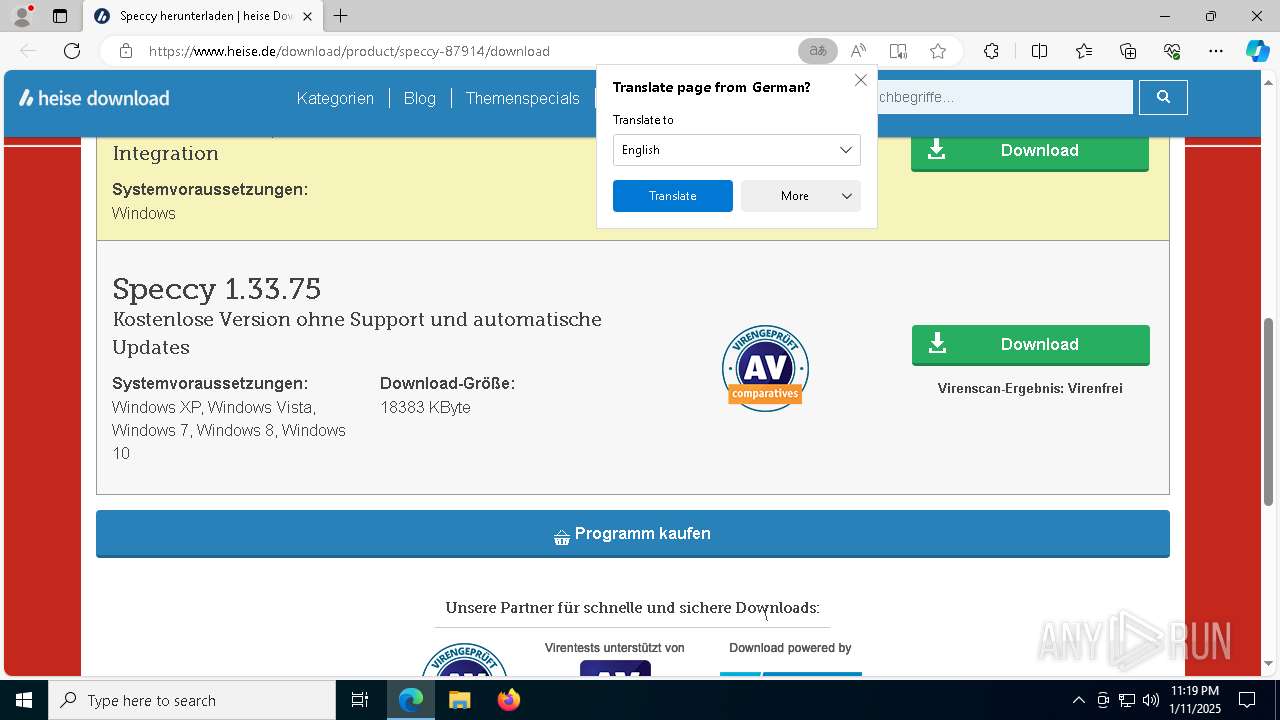Screen dimensions: 1280x720
Task: Open the browser profile icon
Action: pyautogui.click(x=21, y=16)
